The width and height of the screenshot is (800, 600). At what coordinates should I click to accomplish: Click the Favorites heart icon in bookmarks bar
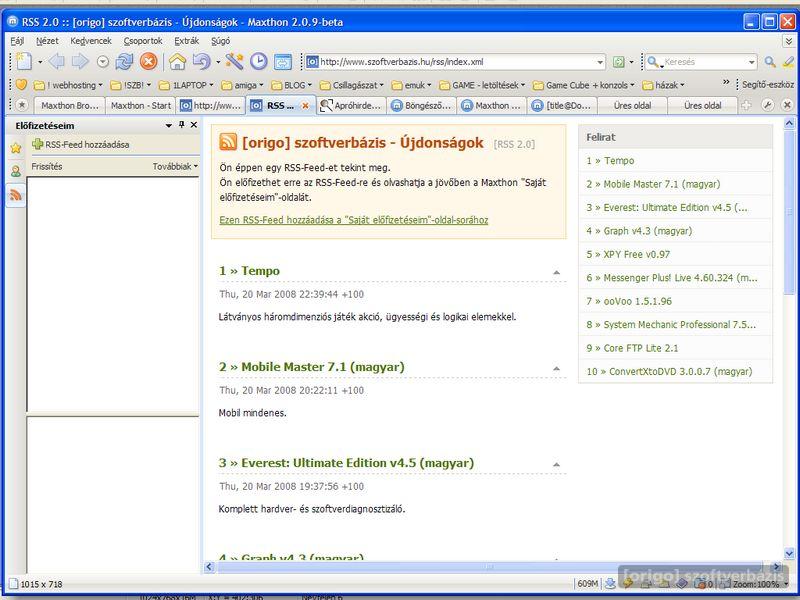click(x=21, y=85)
